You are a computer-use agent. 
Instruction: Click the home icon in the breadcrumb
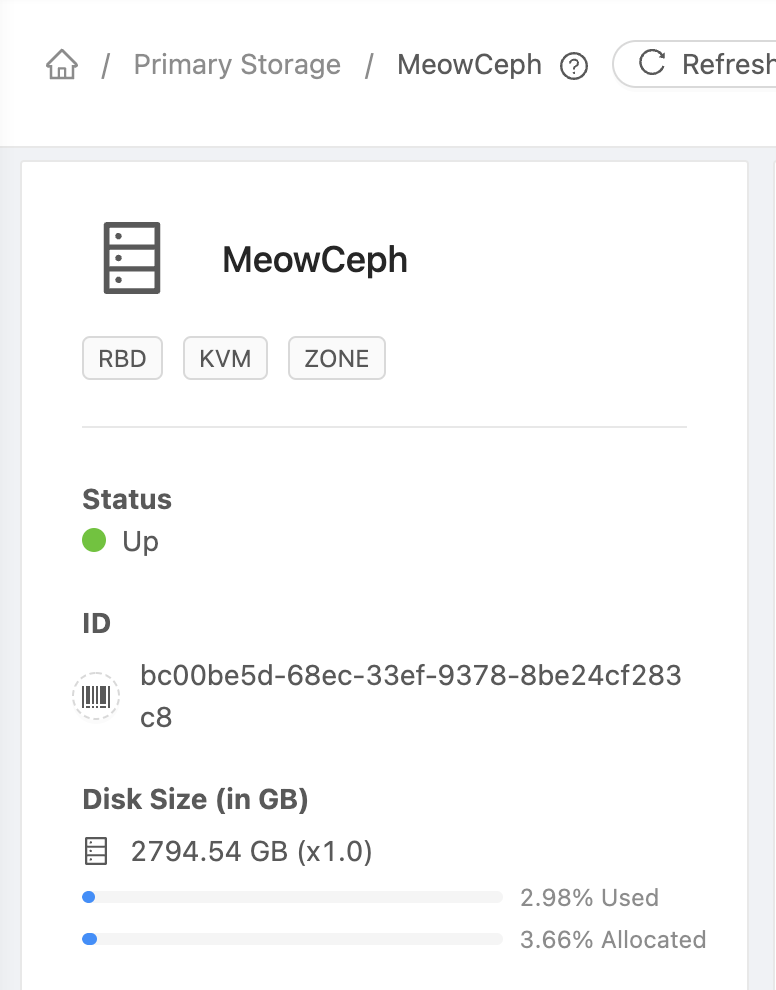coord(61,64)
